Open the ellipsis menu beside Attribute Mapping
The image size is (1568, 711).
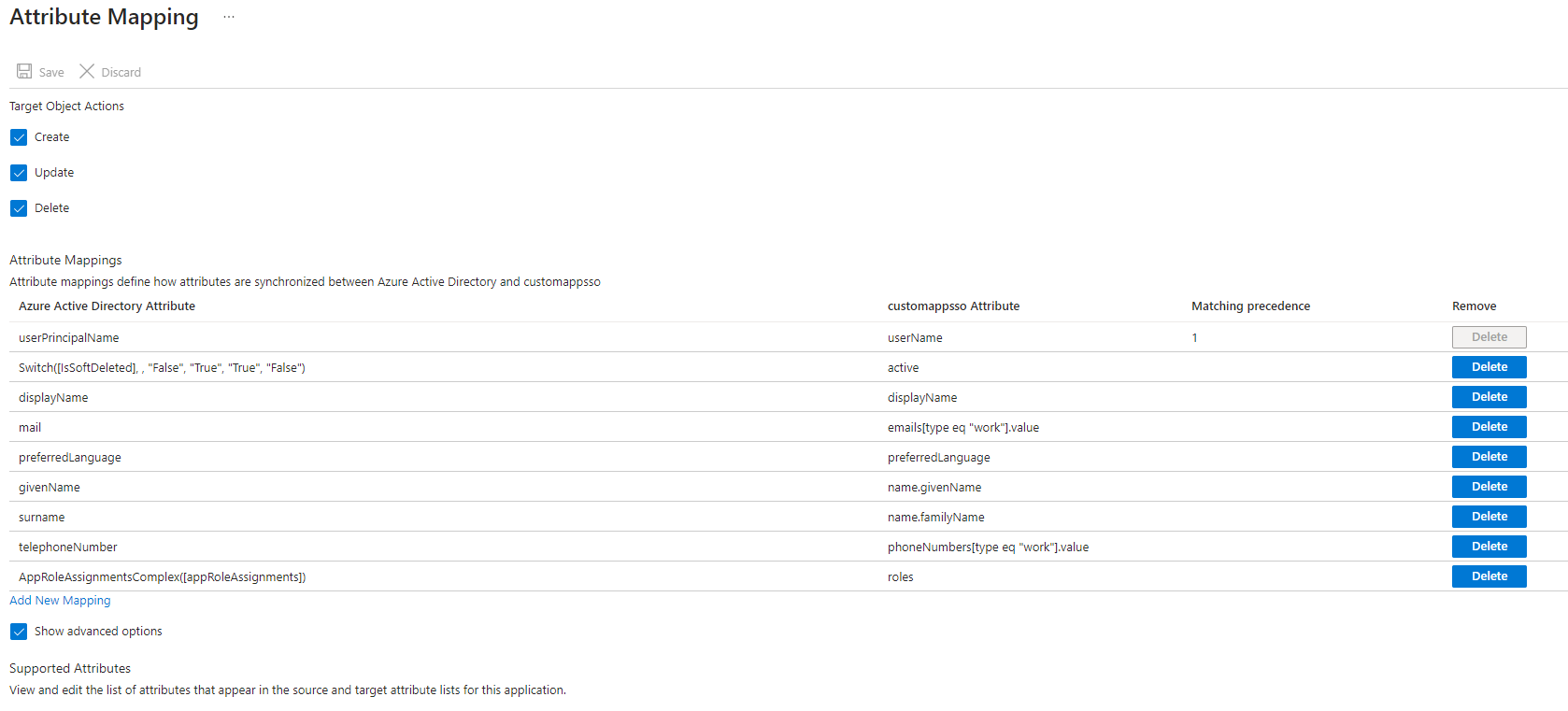click(229, 17)
